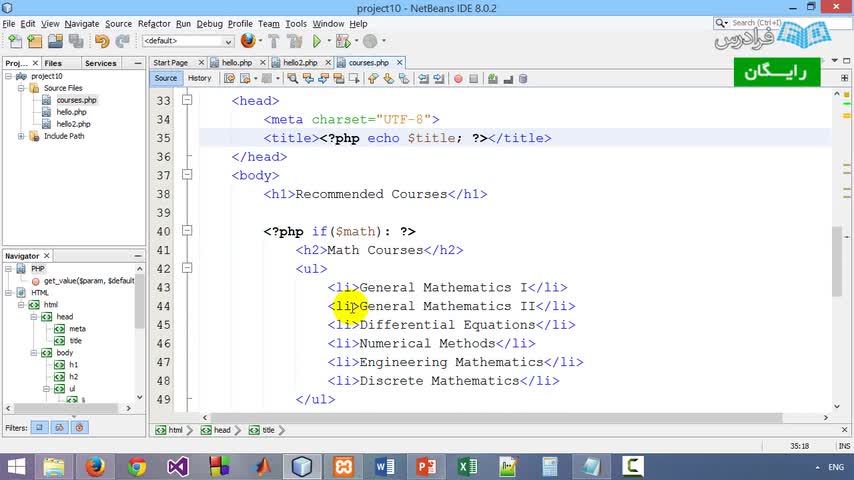Click the Open Project toolbar icon
Screen dimensions: 854x480
[x=55, y=41]
